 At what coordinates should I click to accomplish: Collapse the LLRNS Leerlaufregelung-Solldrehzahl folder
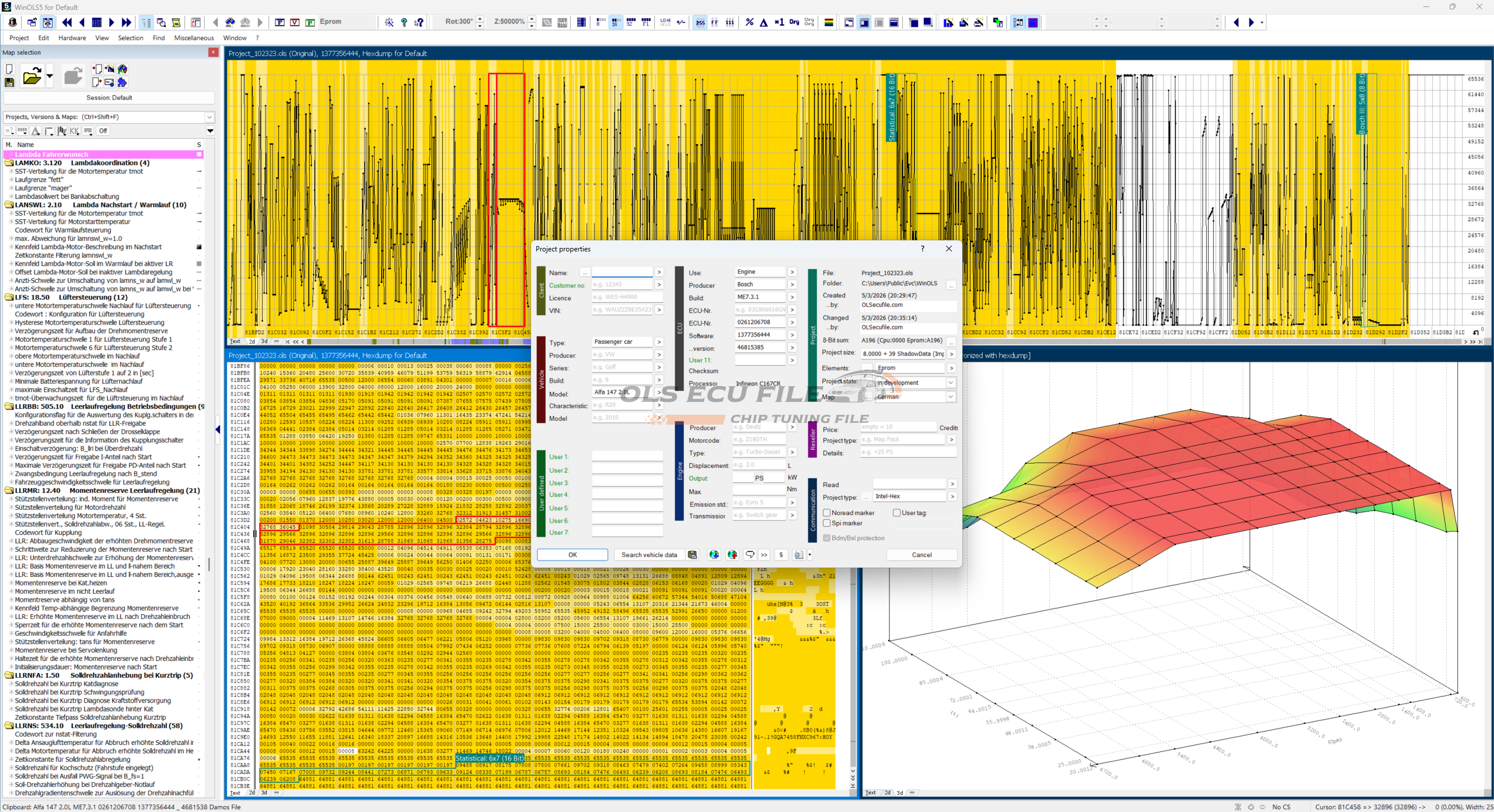tap(9, 726)
